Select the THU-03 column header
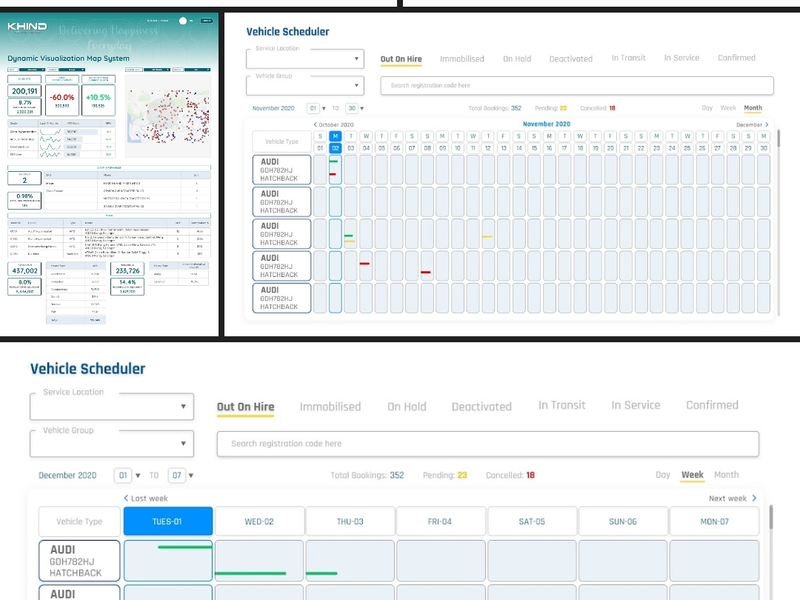The image size is (800, 600). coord(350,521)
